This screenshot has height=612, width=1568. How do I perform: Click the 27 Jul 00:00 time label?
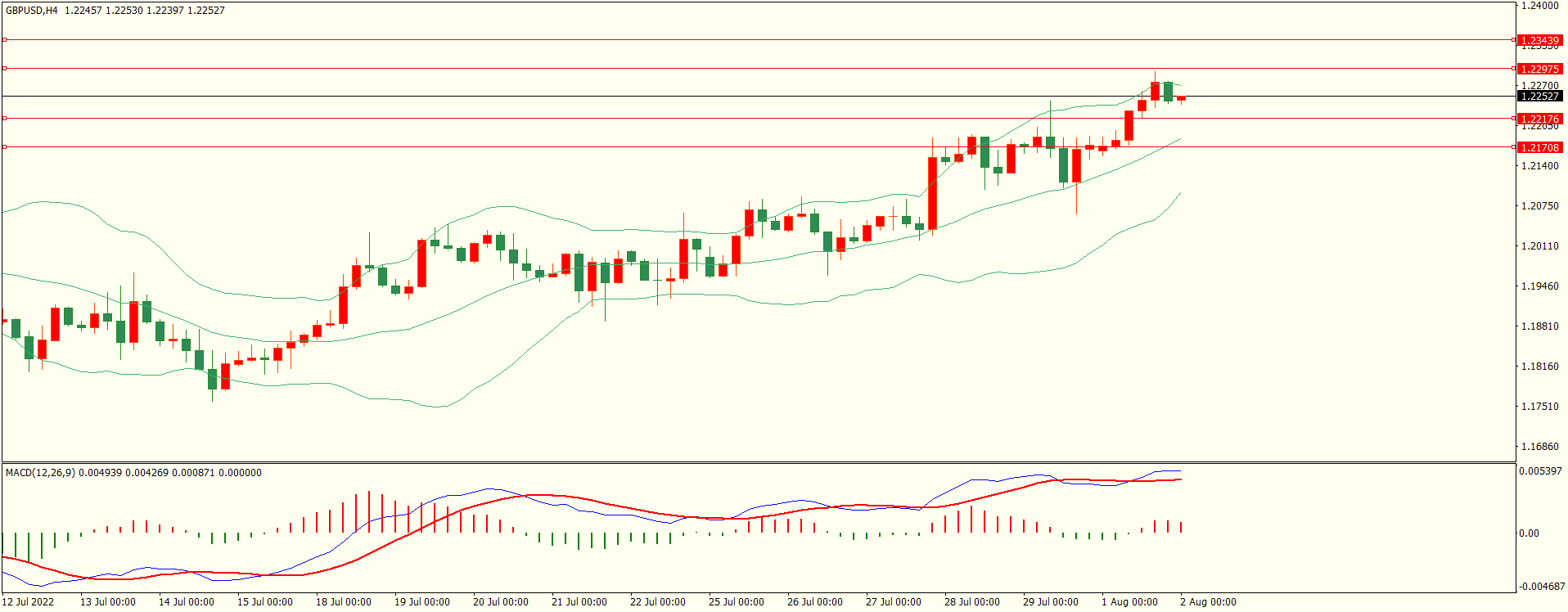[894, 602]
